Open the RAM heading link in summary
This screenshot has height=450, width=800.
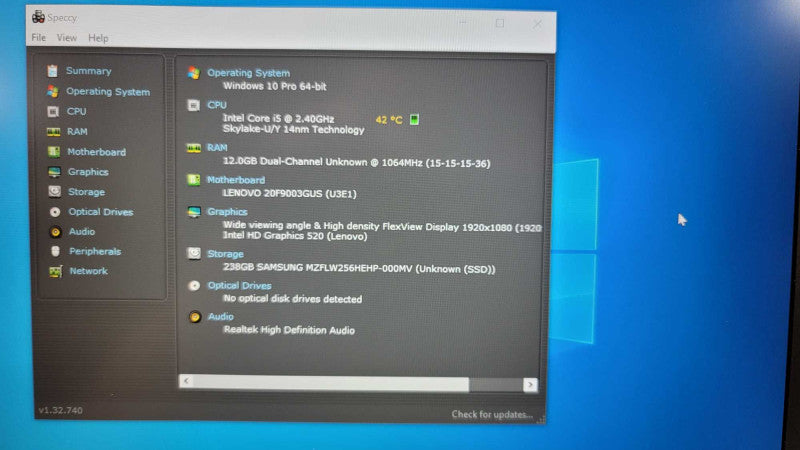(217, 147)
